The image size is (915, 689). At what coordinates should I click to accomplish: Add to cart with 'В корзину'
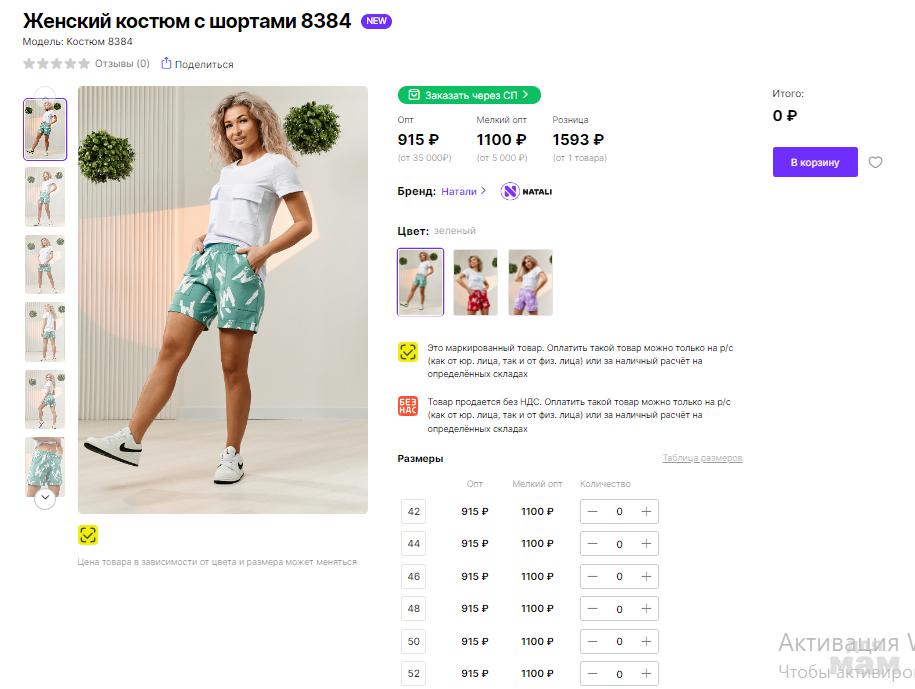tap(814, 162)
